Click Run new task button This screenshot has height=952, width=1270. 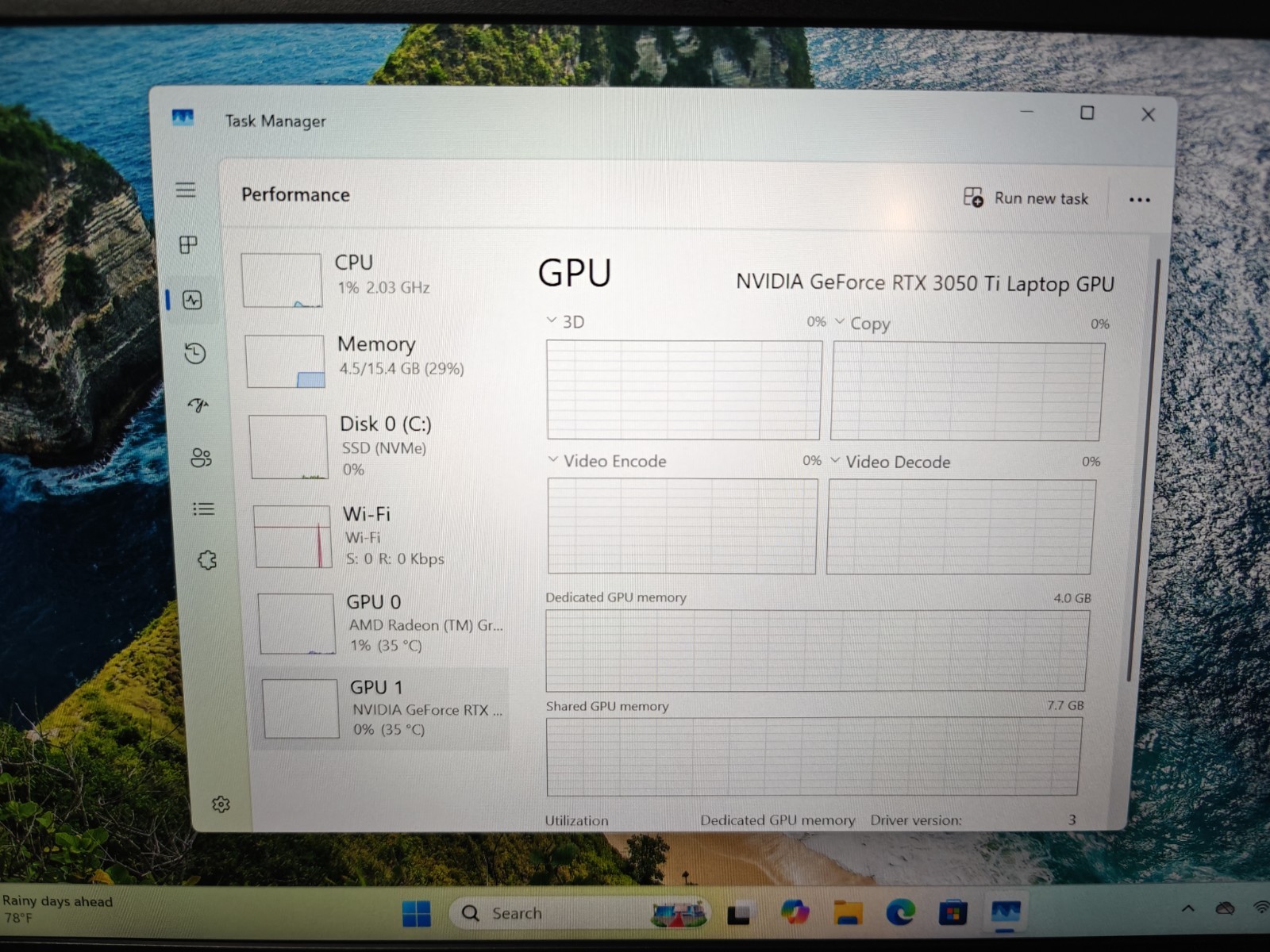pos(1026,198)
